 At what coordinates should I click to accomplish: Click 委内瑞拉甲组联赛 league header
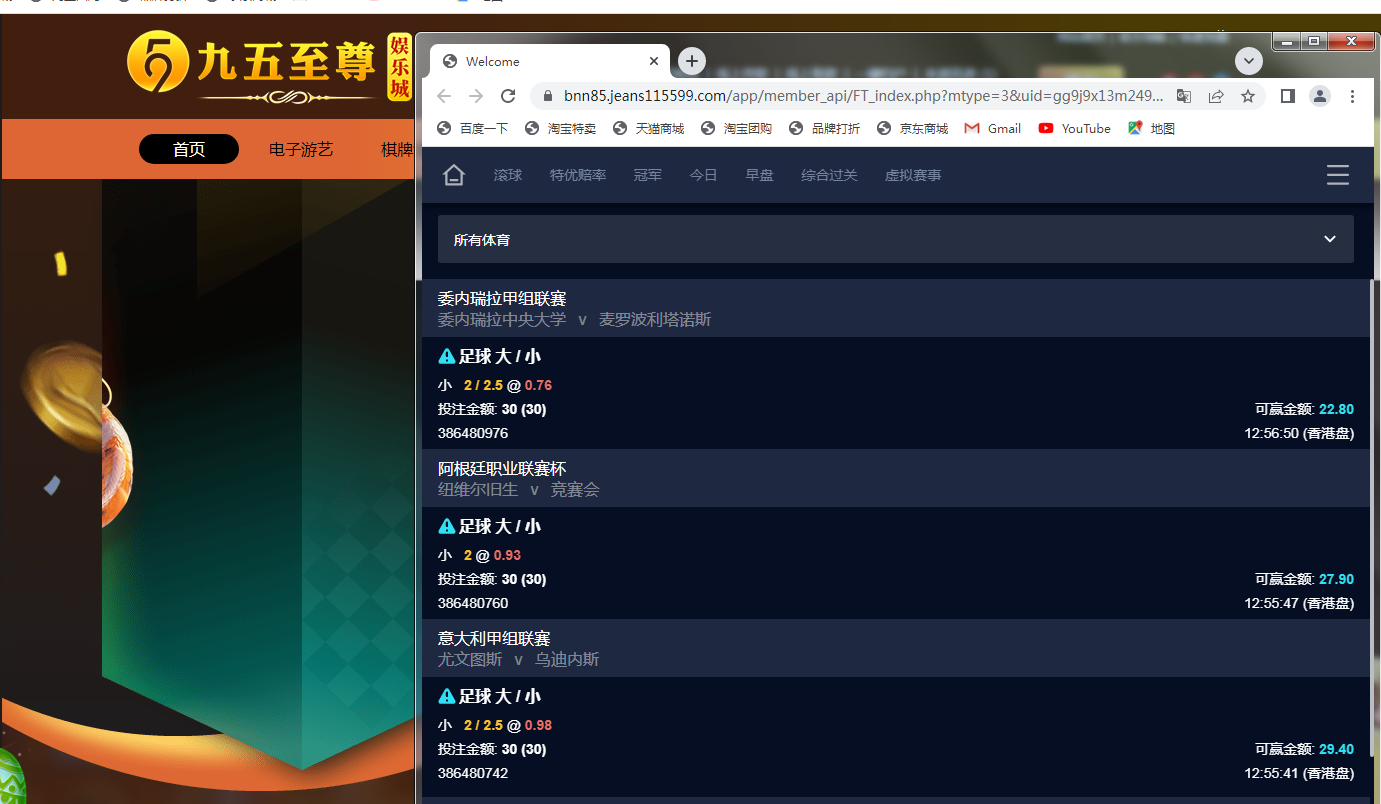point(502,298)
